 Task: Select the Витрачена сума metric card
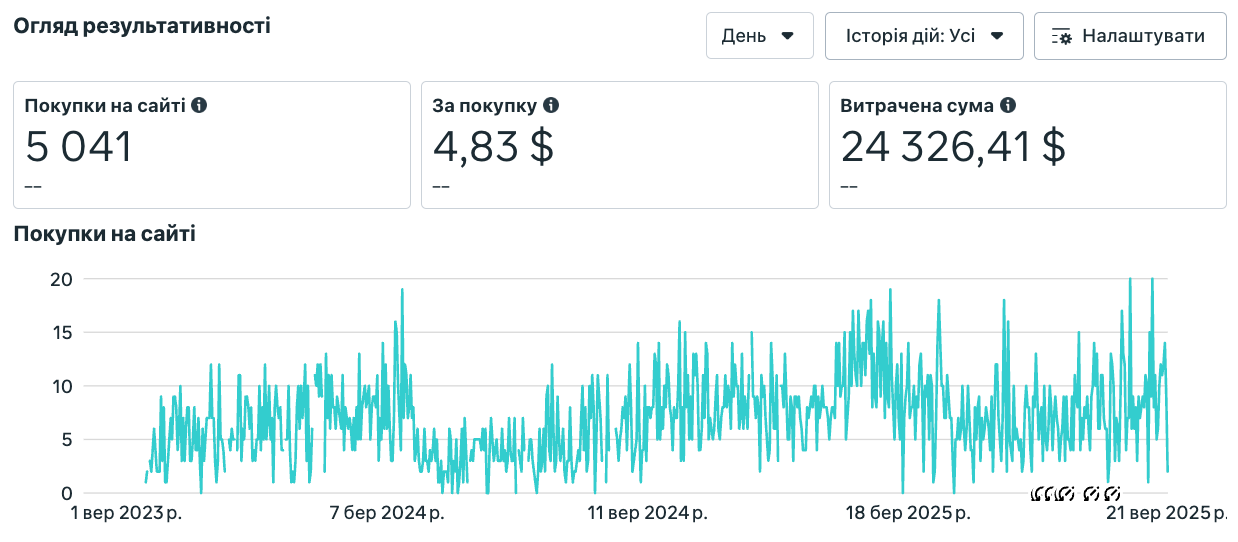1027,145
